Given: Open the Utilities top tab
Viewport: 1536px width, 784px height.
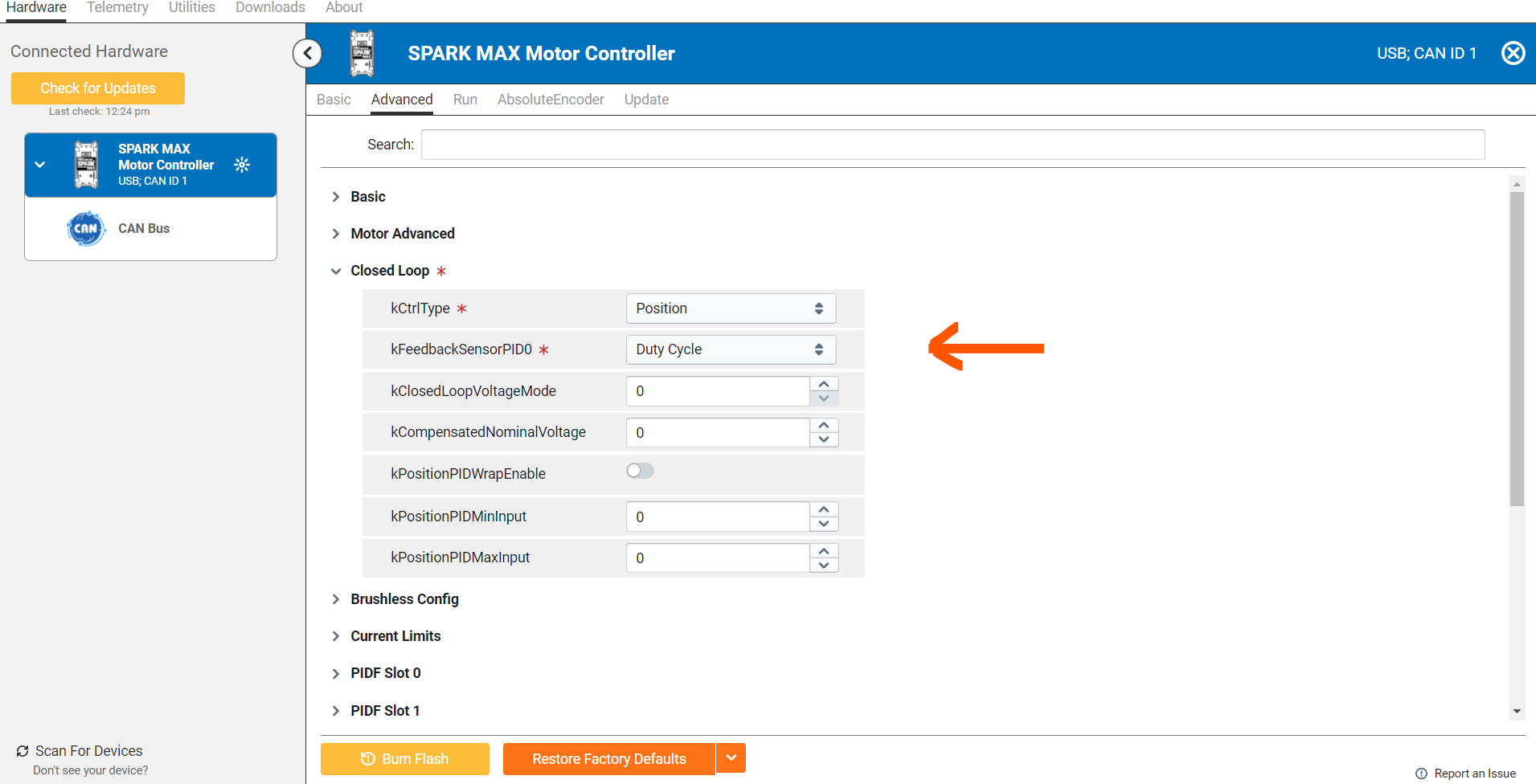Looking at the screenshot, I should tap(192, 8).
